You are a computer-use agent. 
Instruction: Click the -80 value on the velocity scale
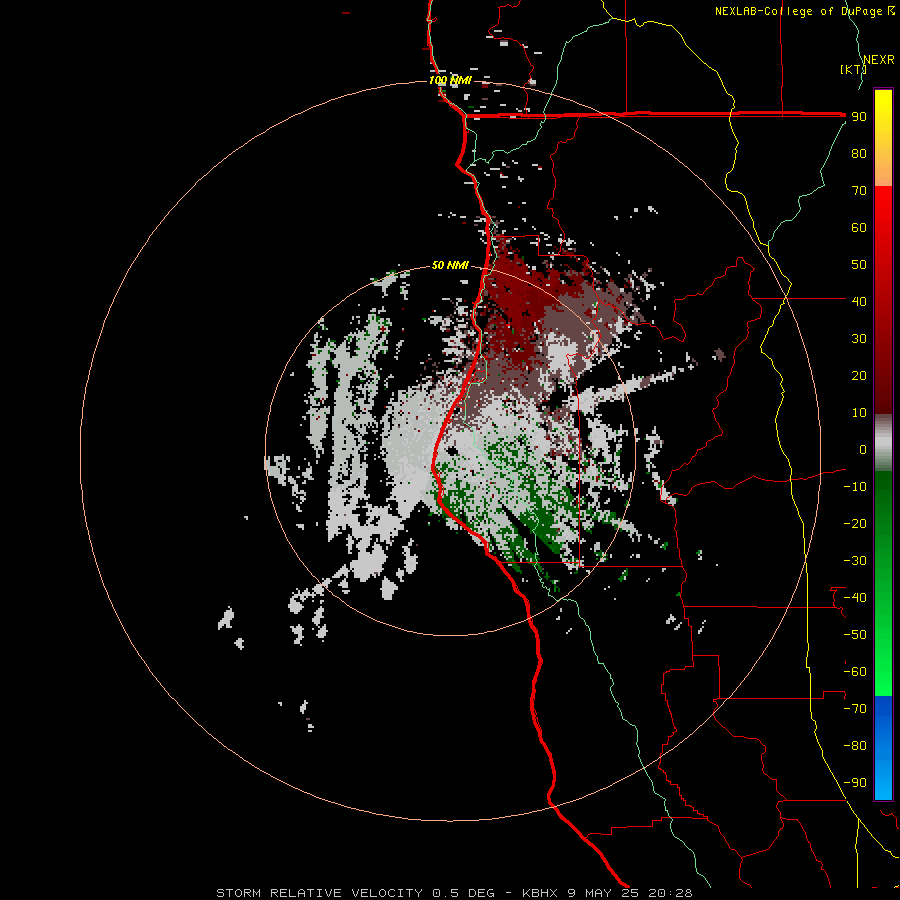tap(855, 746)
